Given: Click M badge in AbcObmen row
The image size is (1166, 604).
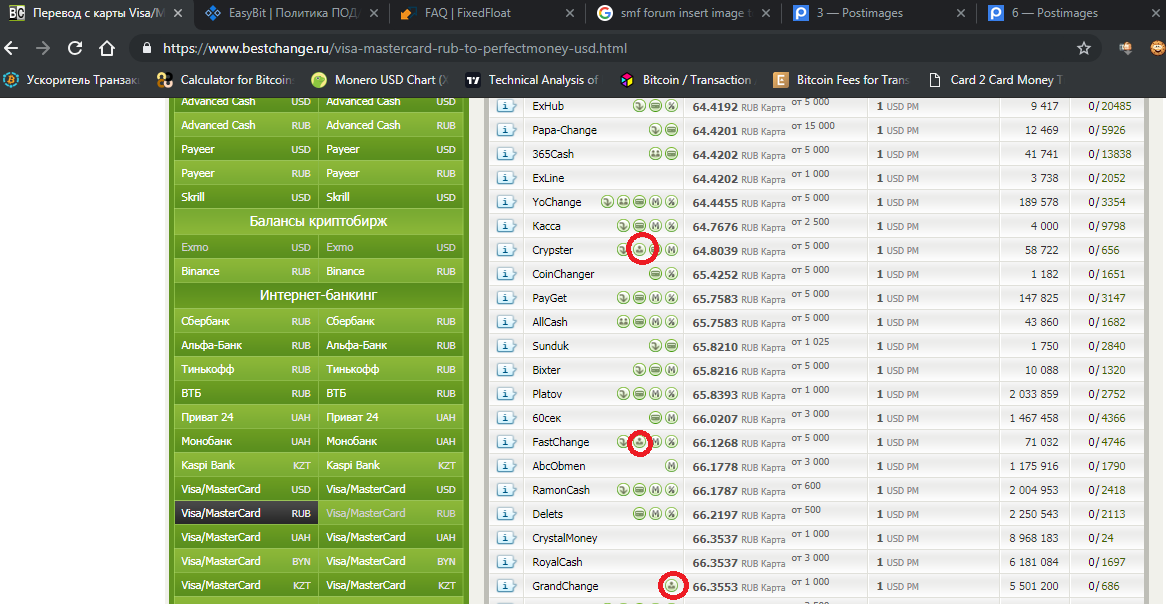Looking at the screenshot, I should [x=671, y=466].
